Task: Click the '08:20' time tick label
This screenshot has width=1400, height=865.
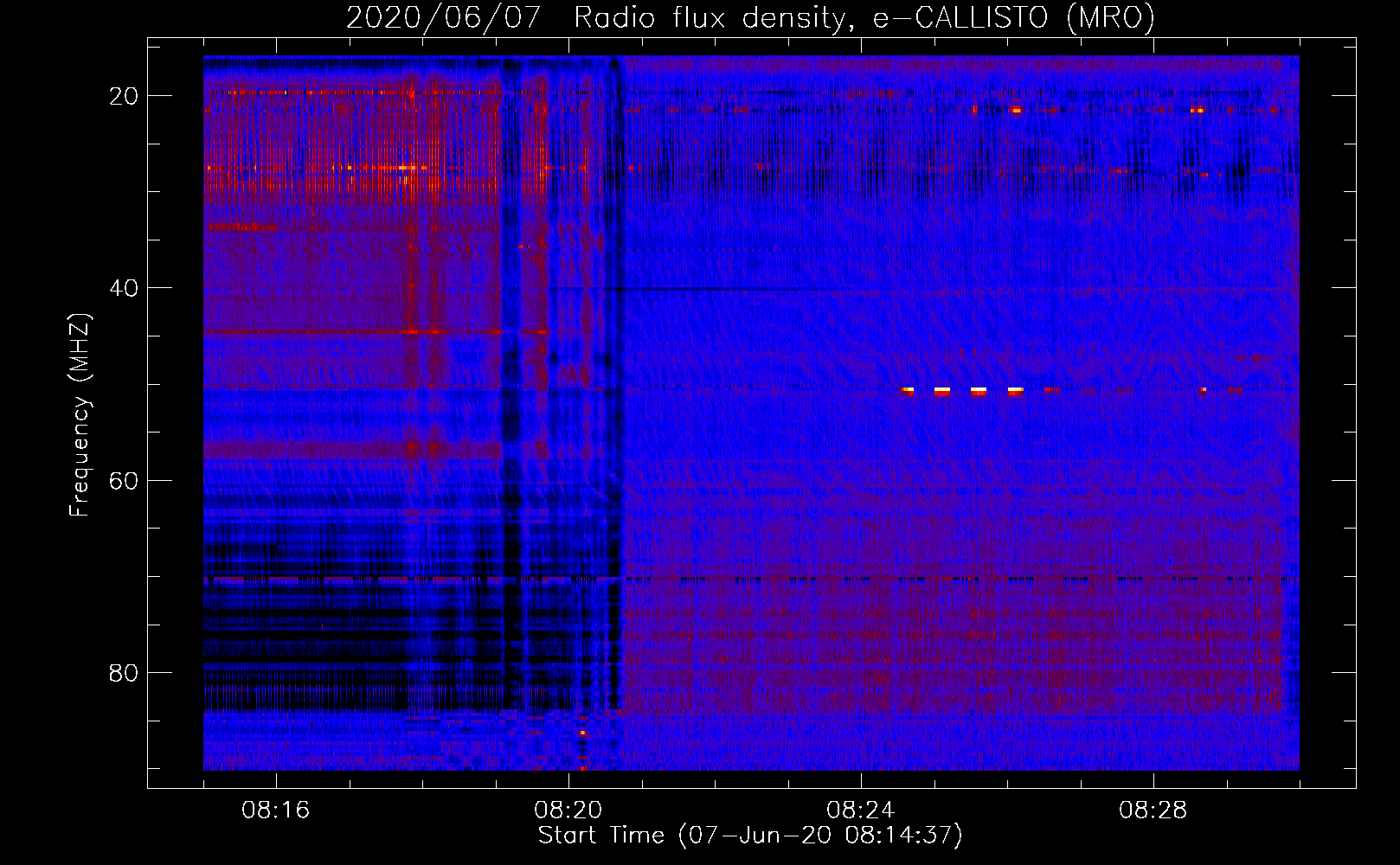Action: (x=568, y=811)
